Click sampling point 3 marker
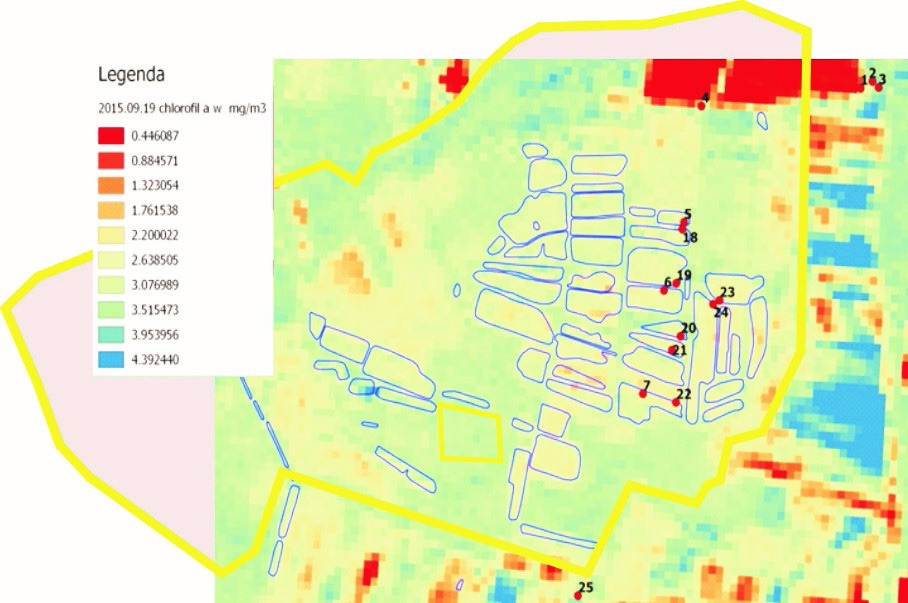The image size is (908, 603). click(x=878, y=87)
